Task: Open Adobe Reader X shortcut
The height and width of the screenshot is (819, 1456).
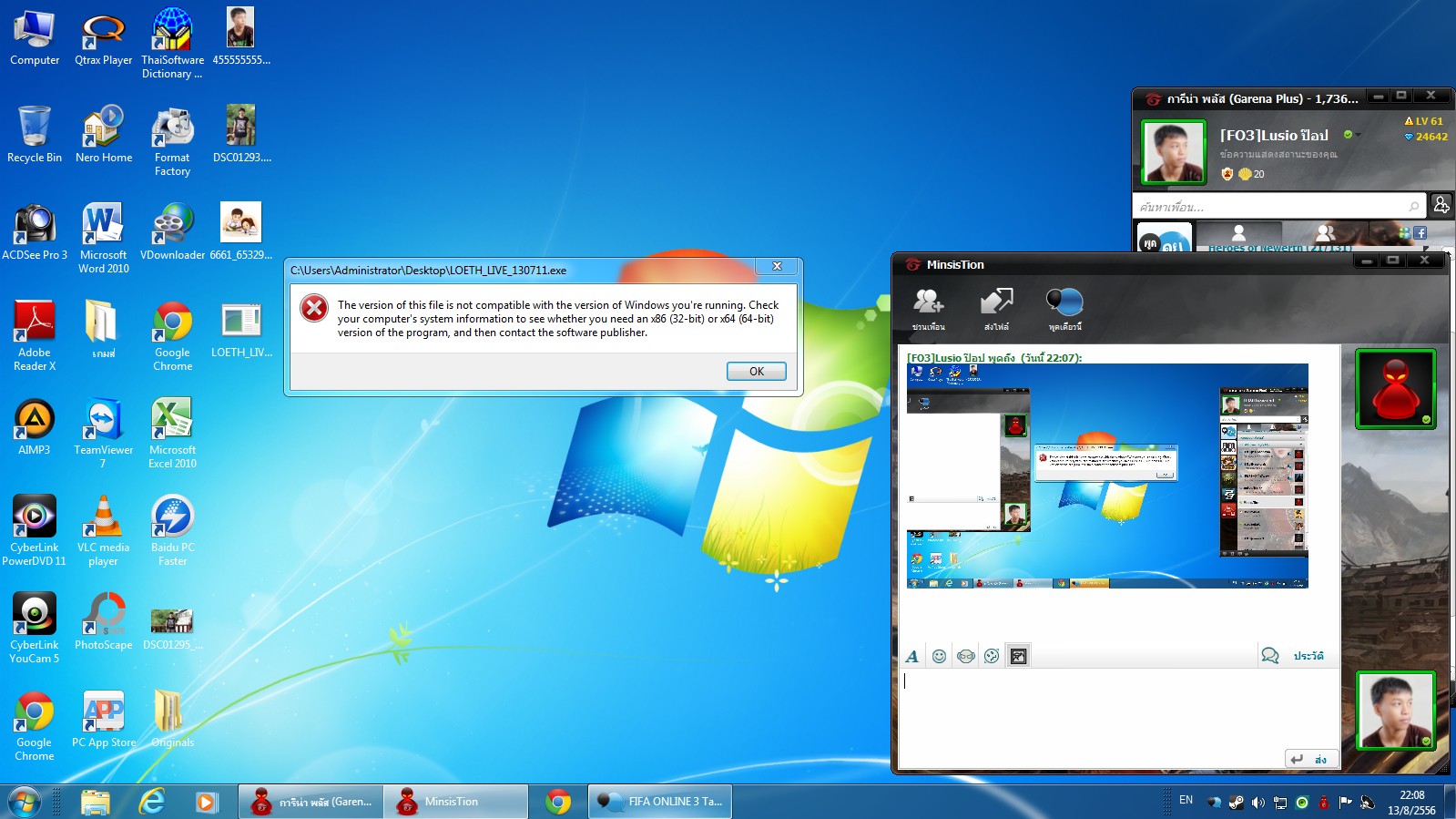Action: point(35,336)
